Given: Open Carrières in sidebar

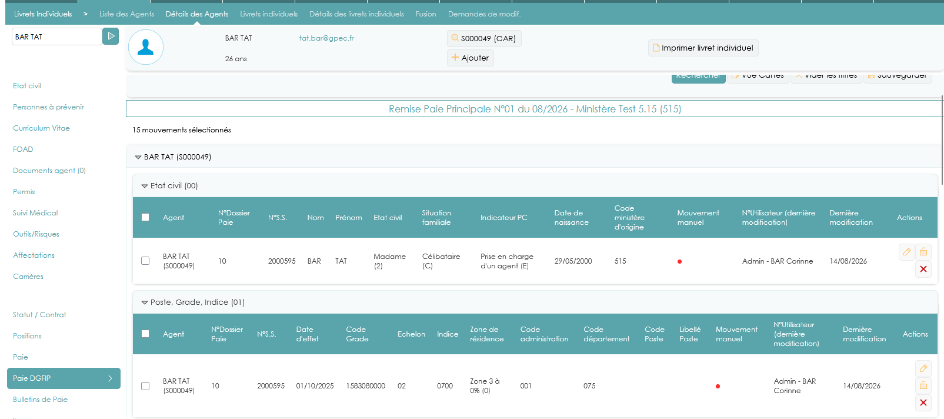Looking at the screenshot, I should (x=28, y=276).
